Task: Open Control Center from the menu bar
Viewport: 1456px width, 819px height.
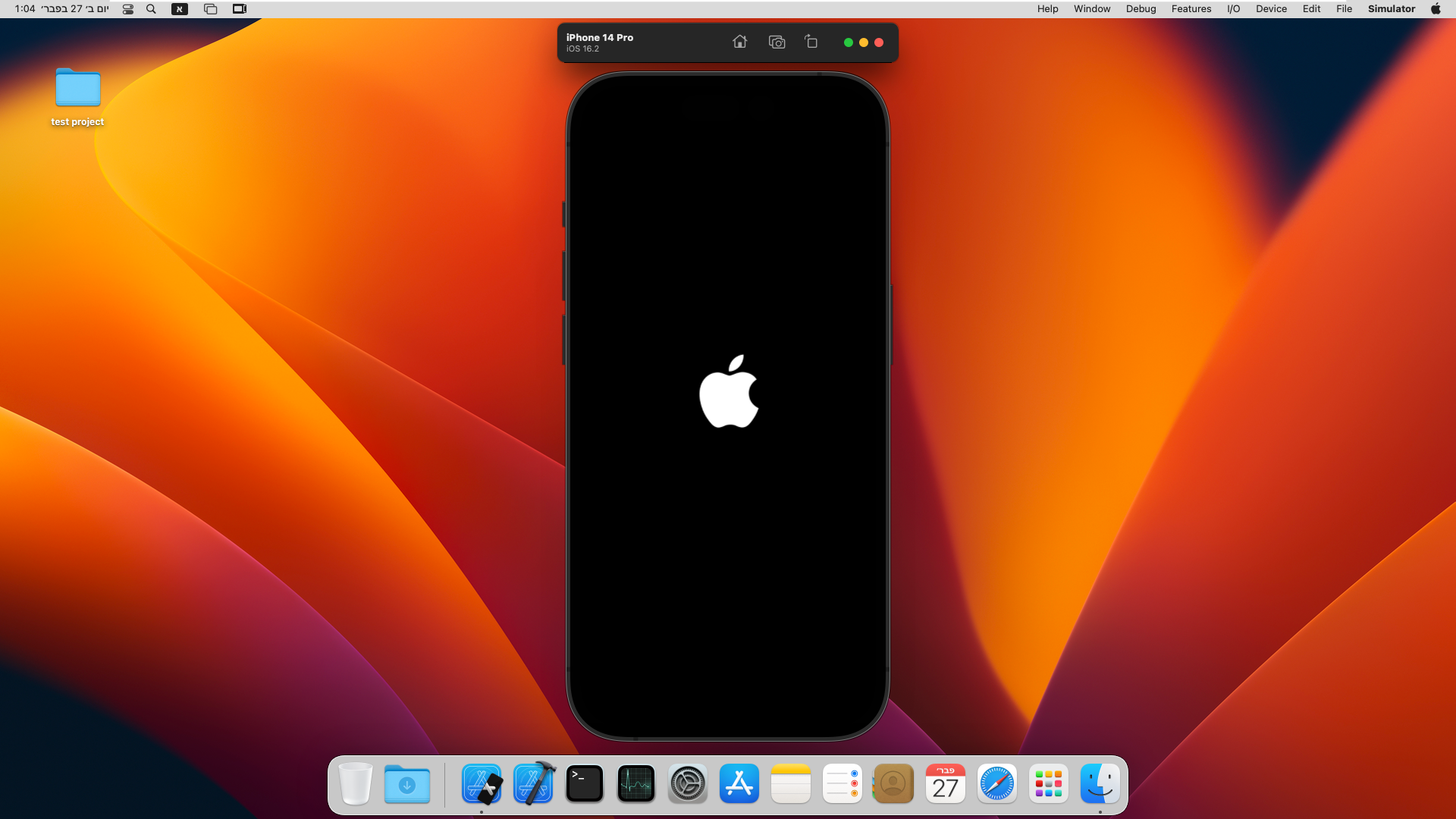Action: pyautogui.click(x=128, y=9)
